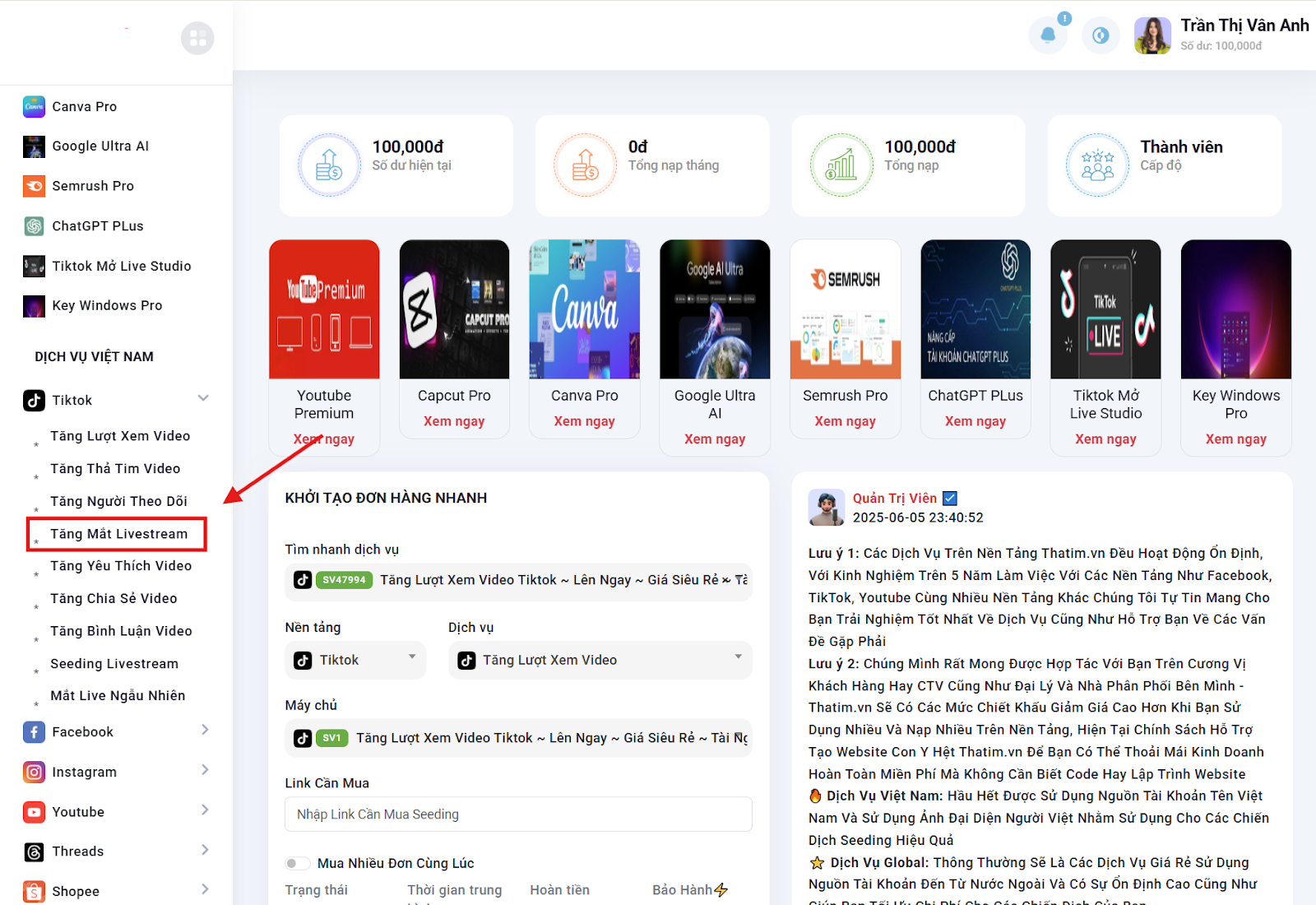Click the Youtube icon in sidebar

(x=34, y=812)
